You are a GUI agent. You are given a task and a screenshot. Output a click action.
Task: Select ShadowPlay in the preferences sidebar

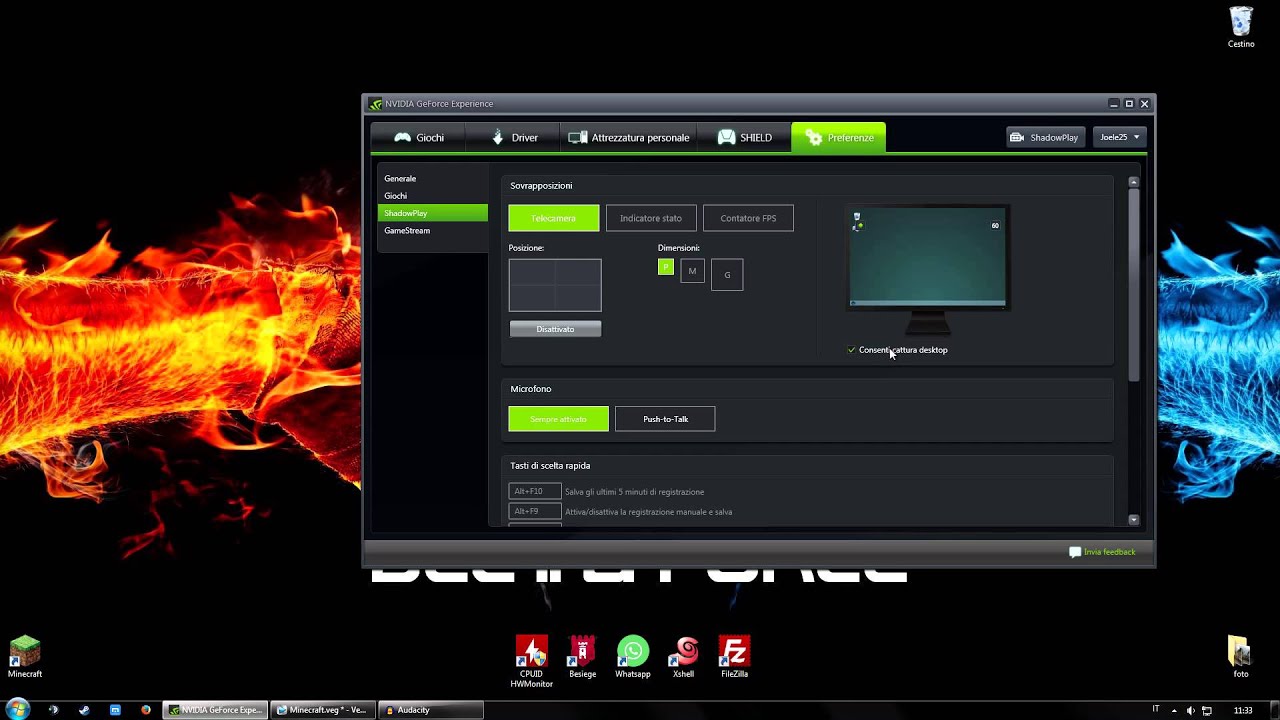tap(433, 213)
